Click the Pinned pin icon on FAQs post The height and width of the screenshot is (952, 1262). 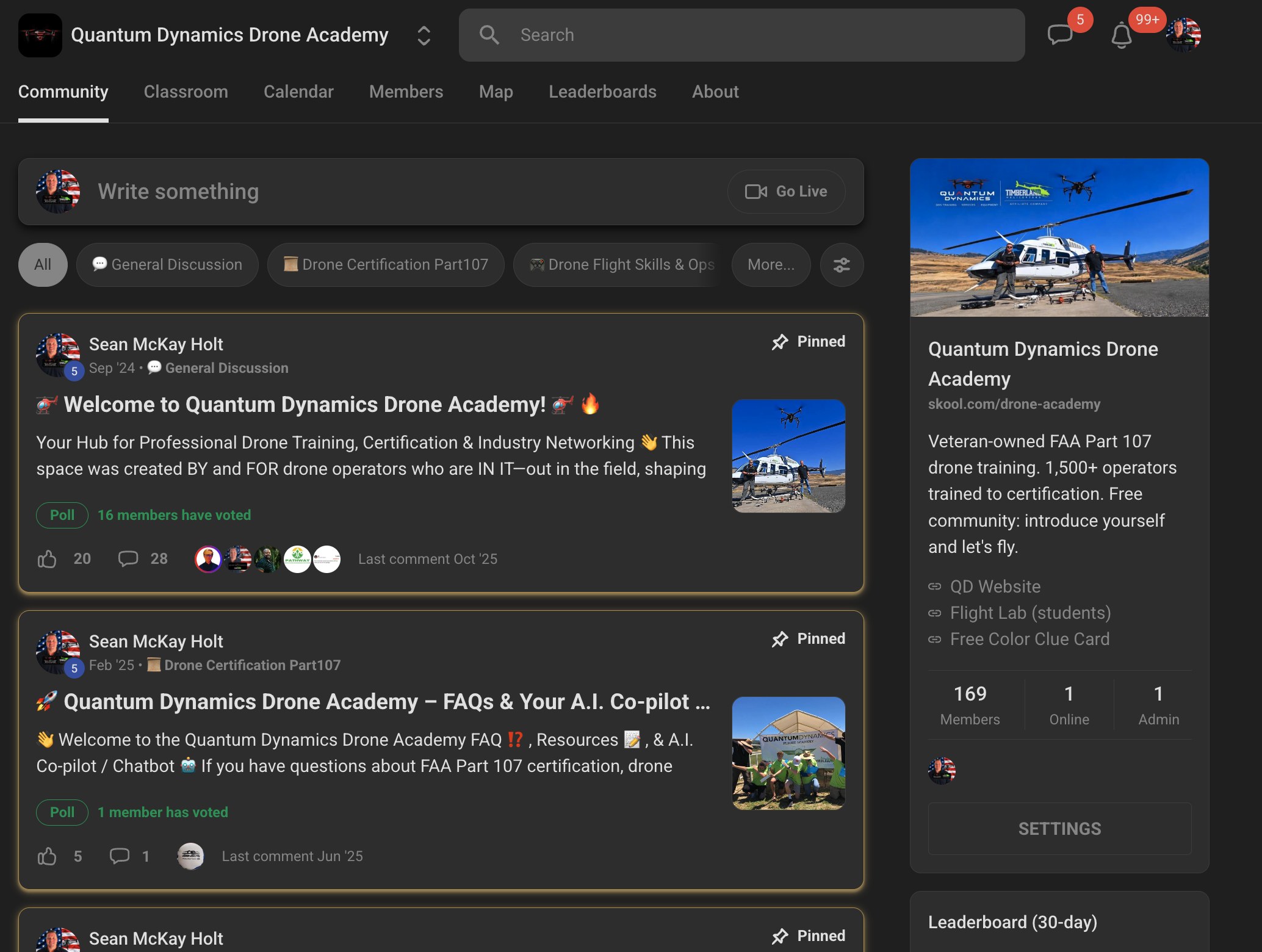(780, 639)
